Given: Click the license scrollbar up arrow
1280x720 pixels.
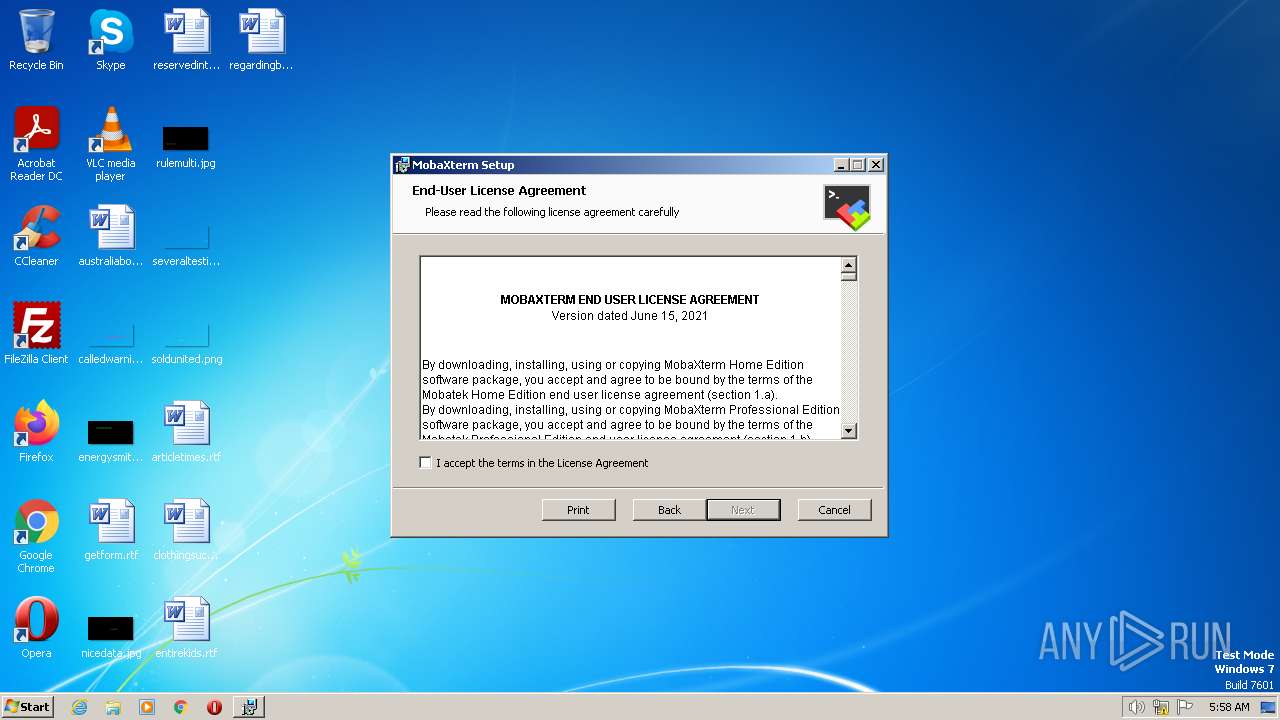Looking at the screenshot, I should [849, 265].
